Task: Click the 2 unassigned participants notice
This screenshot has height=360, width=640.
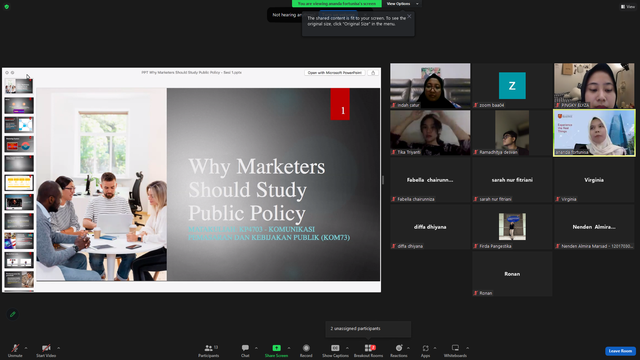Action: [368, 329]
